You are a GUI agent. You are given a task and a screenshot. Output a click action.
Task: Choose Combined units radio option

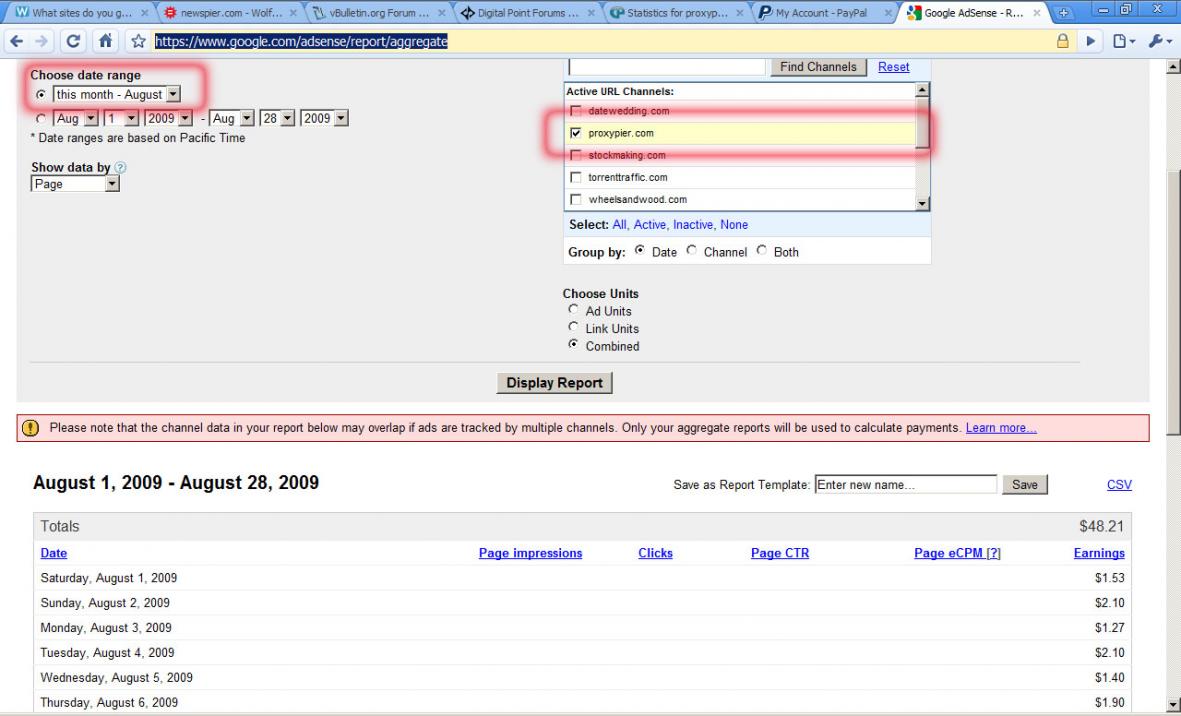(x=574, y=345)
